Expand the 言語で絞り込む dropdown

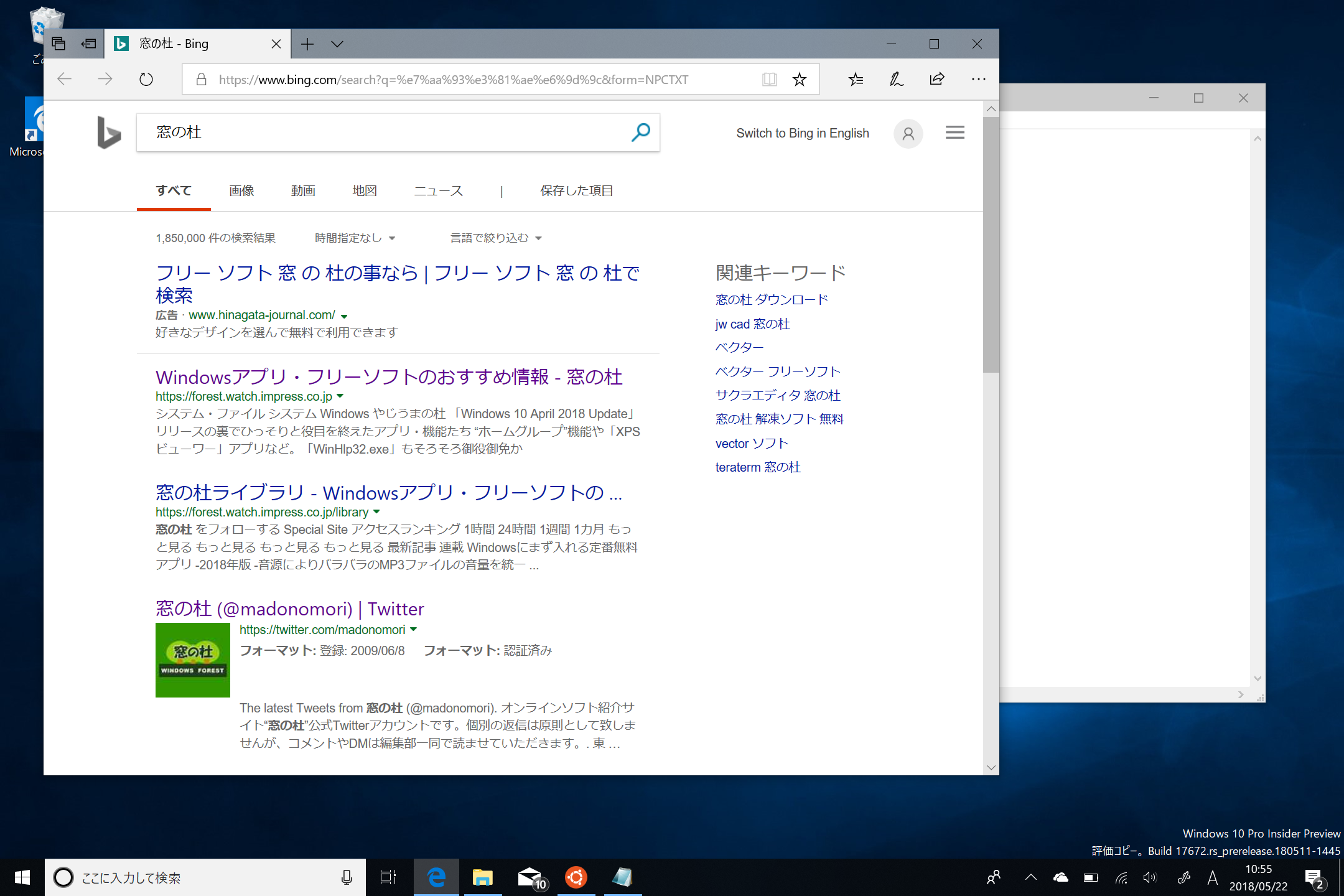[x=495, y=238]
